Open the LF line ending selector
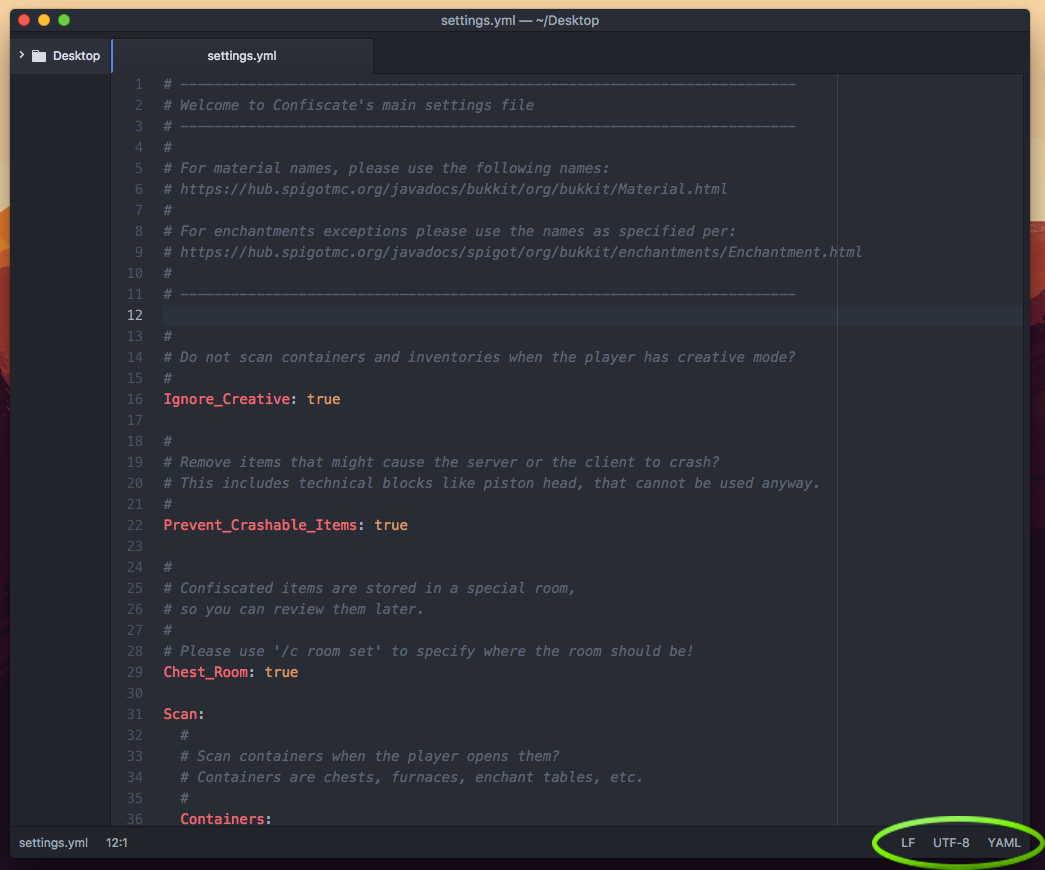Viewport: 1045px width, 870px height. click(x=907, y=843)
